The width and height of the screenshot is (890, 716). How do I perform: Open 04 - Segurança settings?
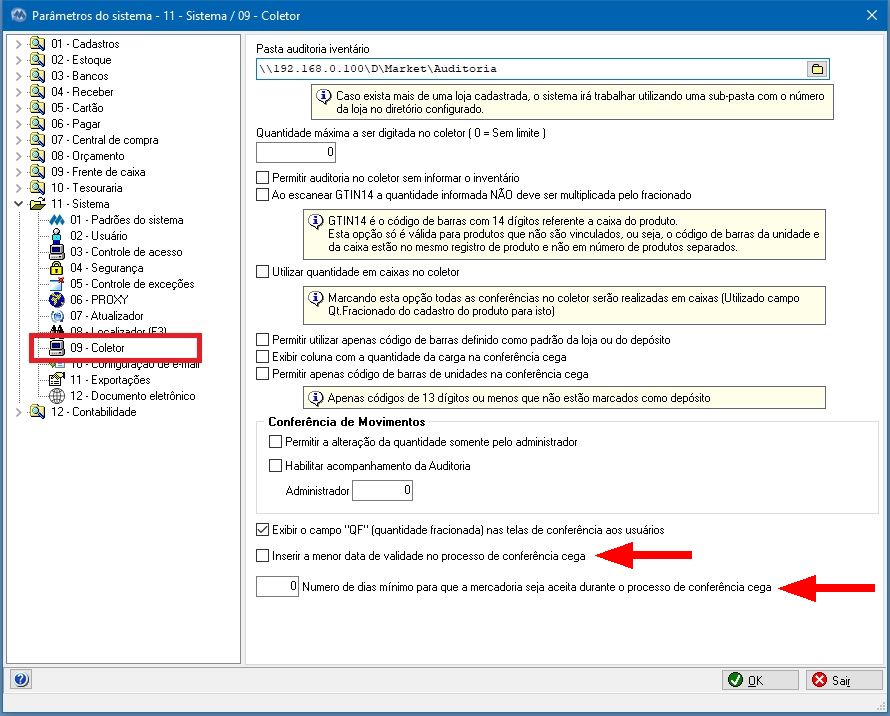[x=107, y=267]
